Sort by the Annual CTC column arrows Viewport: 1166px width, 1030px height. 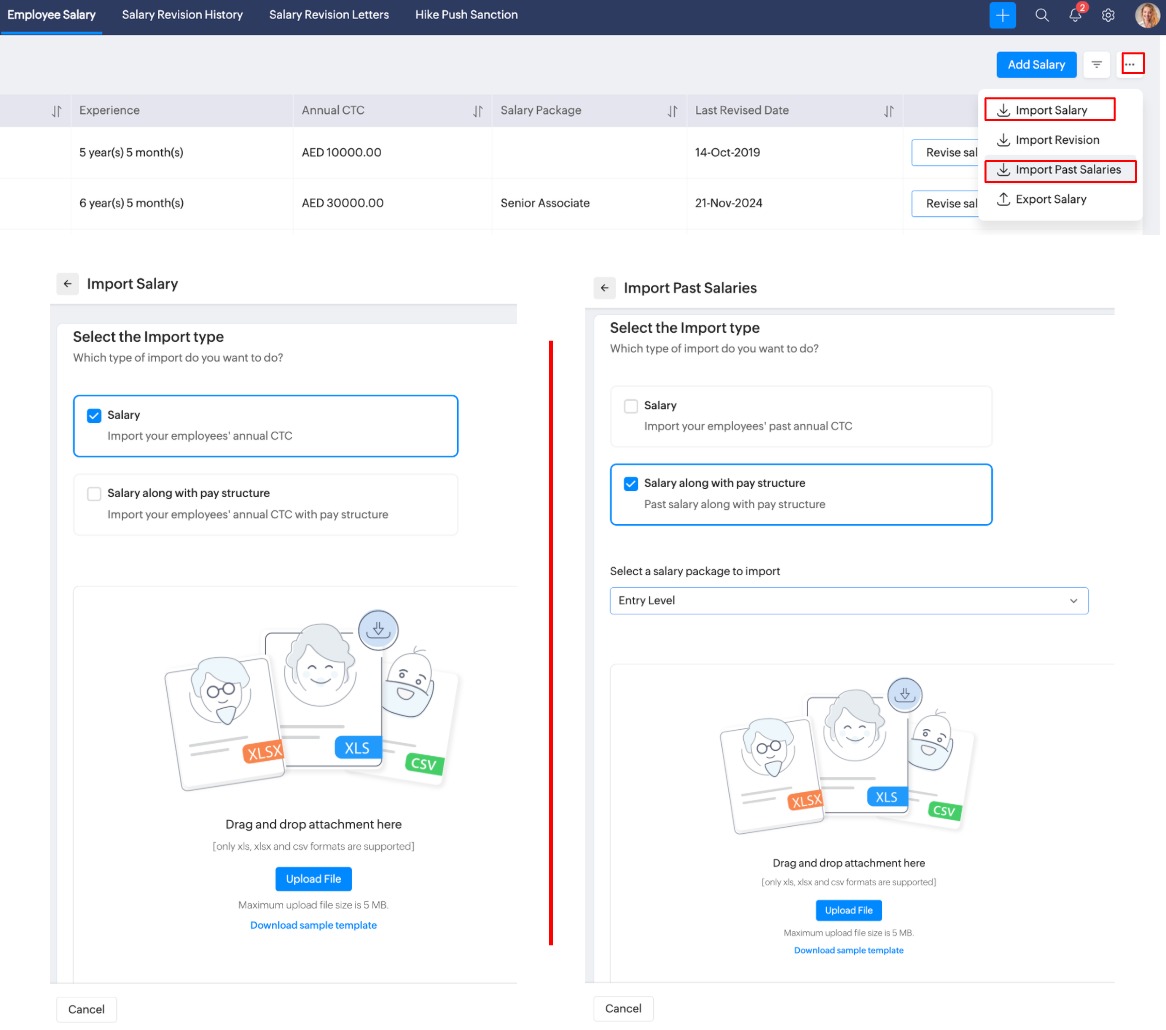point(478,111)
